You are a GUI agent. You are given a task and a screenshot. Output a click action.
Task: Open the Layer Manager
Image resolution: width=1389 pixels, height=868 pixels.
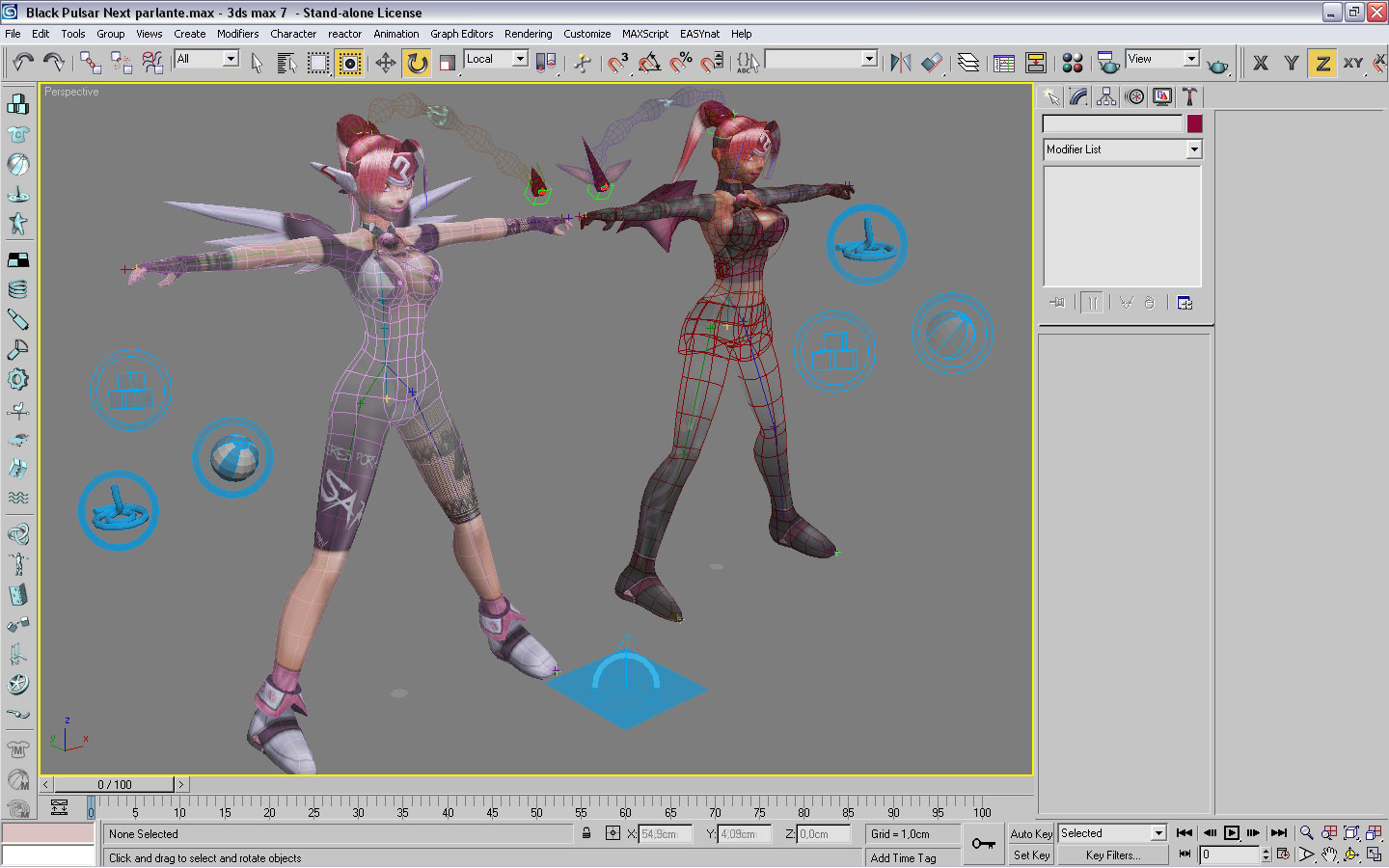click(968, 63)
